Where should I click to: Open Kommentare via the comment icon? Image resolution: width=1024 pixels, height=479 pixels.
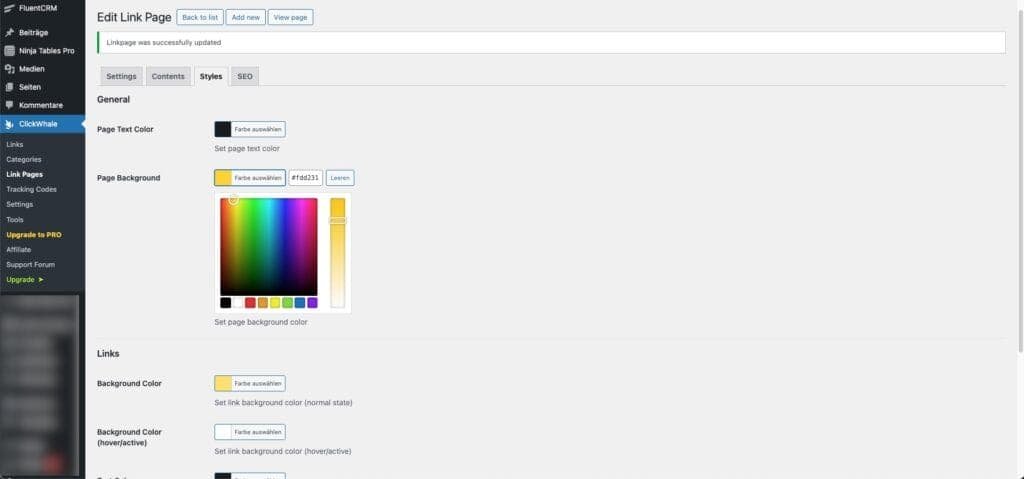9,105
